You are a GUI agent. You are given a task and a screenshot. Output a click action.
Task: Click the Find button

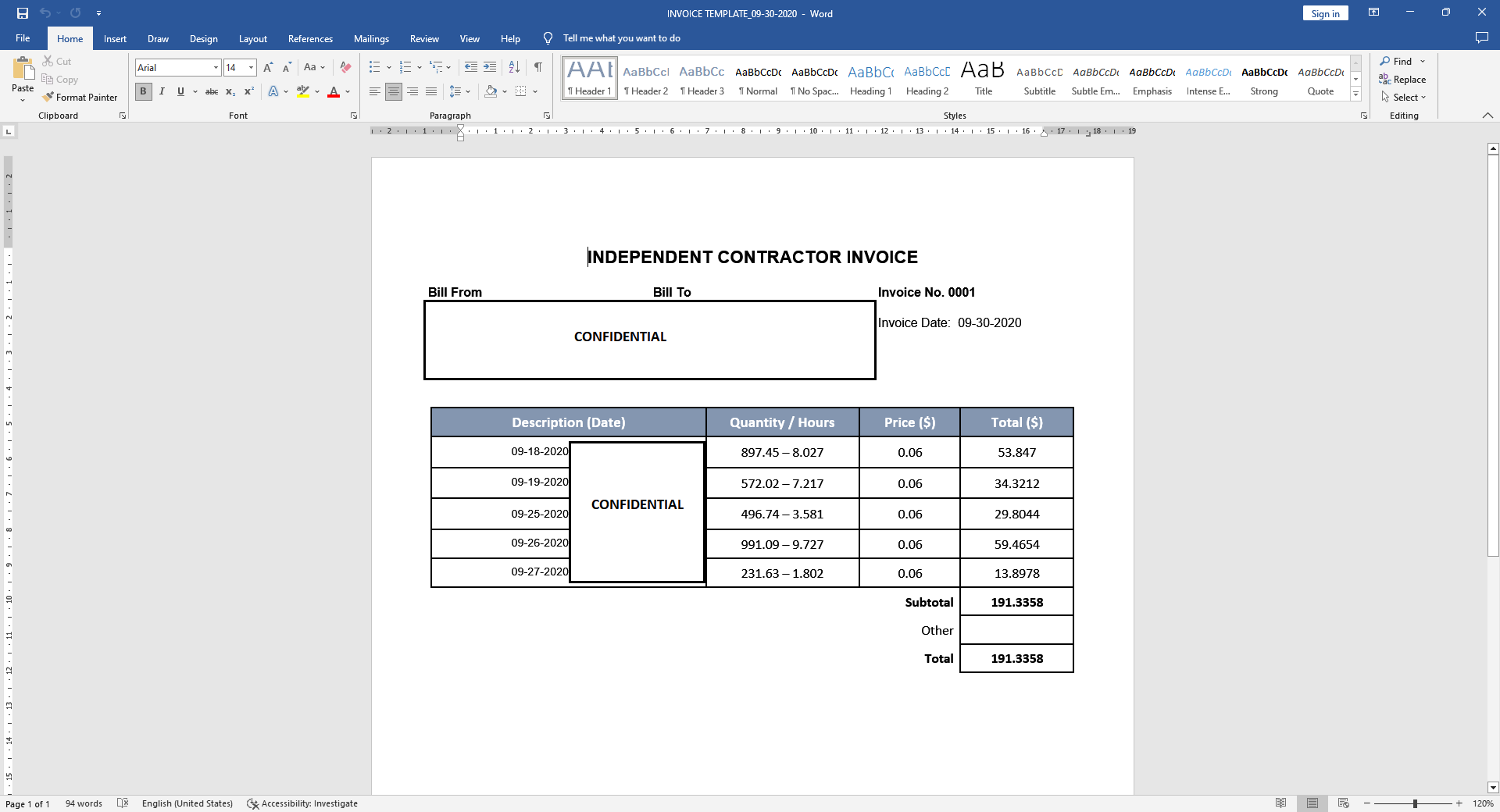pos(1396,62)
